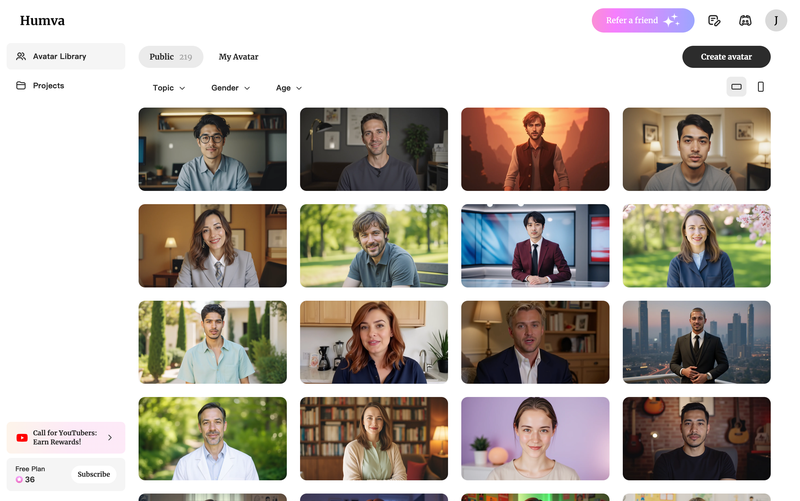Click the Free Plan label
This screenshot has height=501, width=800.
tap(30, 469)
